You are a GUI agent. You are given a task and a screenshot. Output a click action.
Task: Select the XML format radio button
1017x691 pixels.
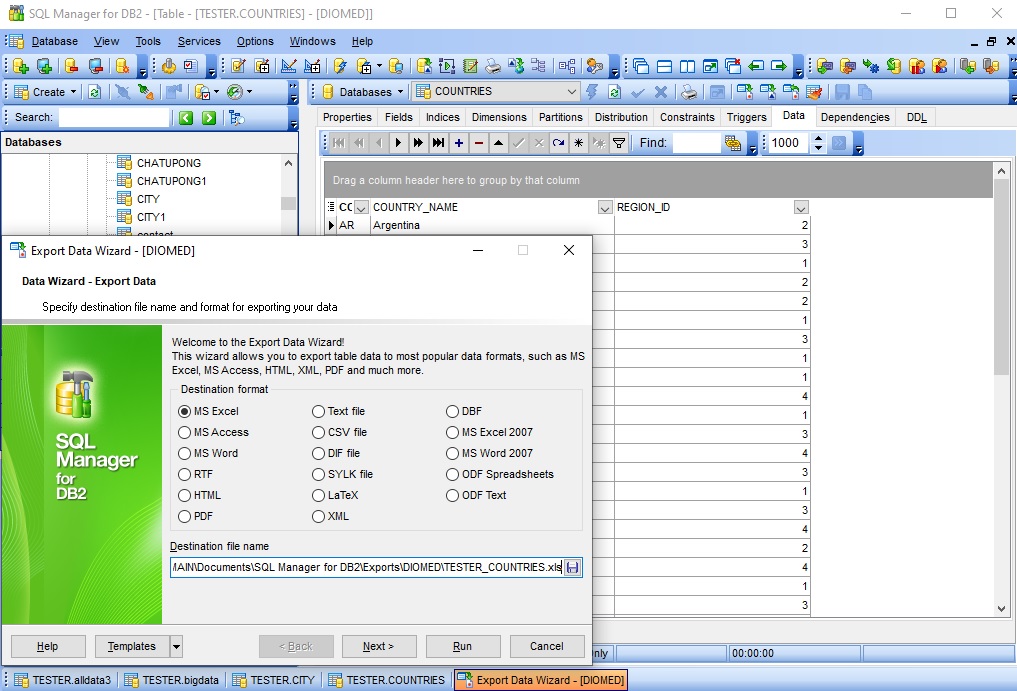tap(318, 516)
